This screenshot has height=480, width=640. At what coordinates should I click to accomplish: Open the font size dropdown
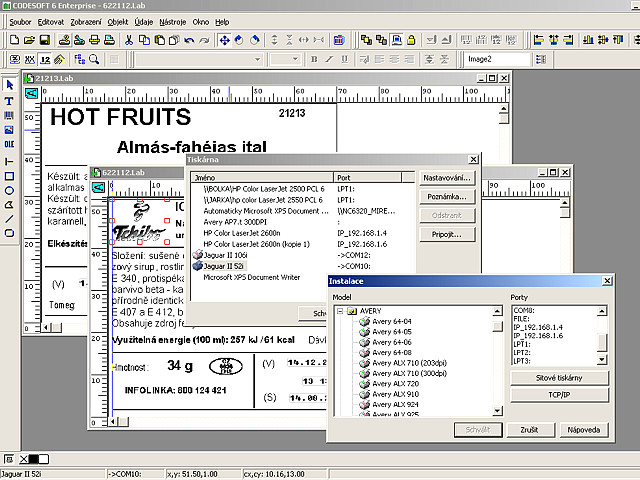tap(295, 60)
